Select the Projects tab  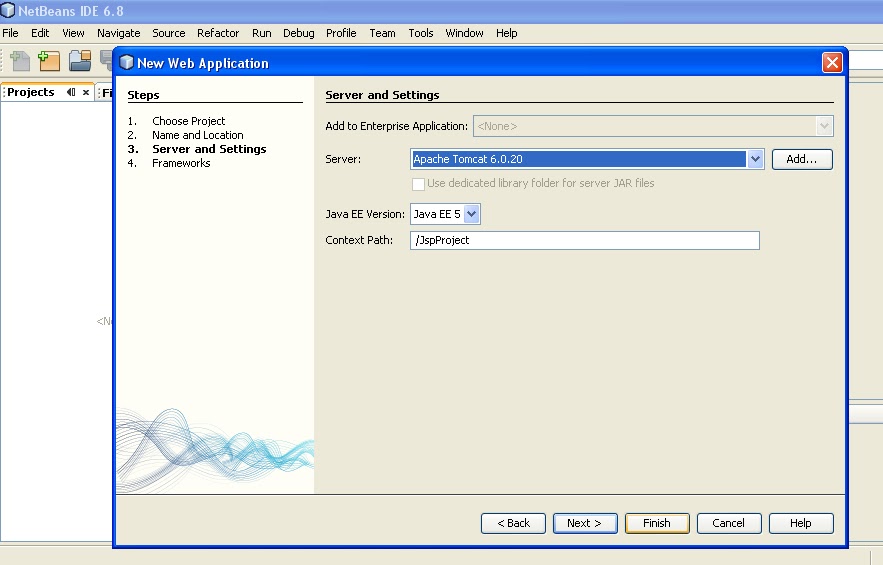pyautogui.click(x=31, y=92)
